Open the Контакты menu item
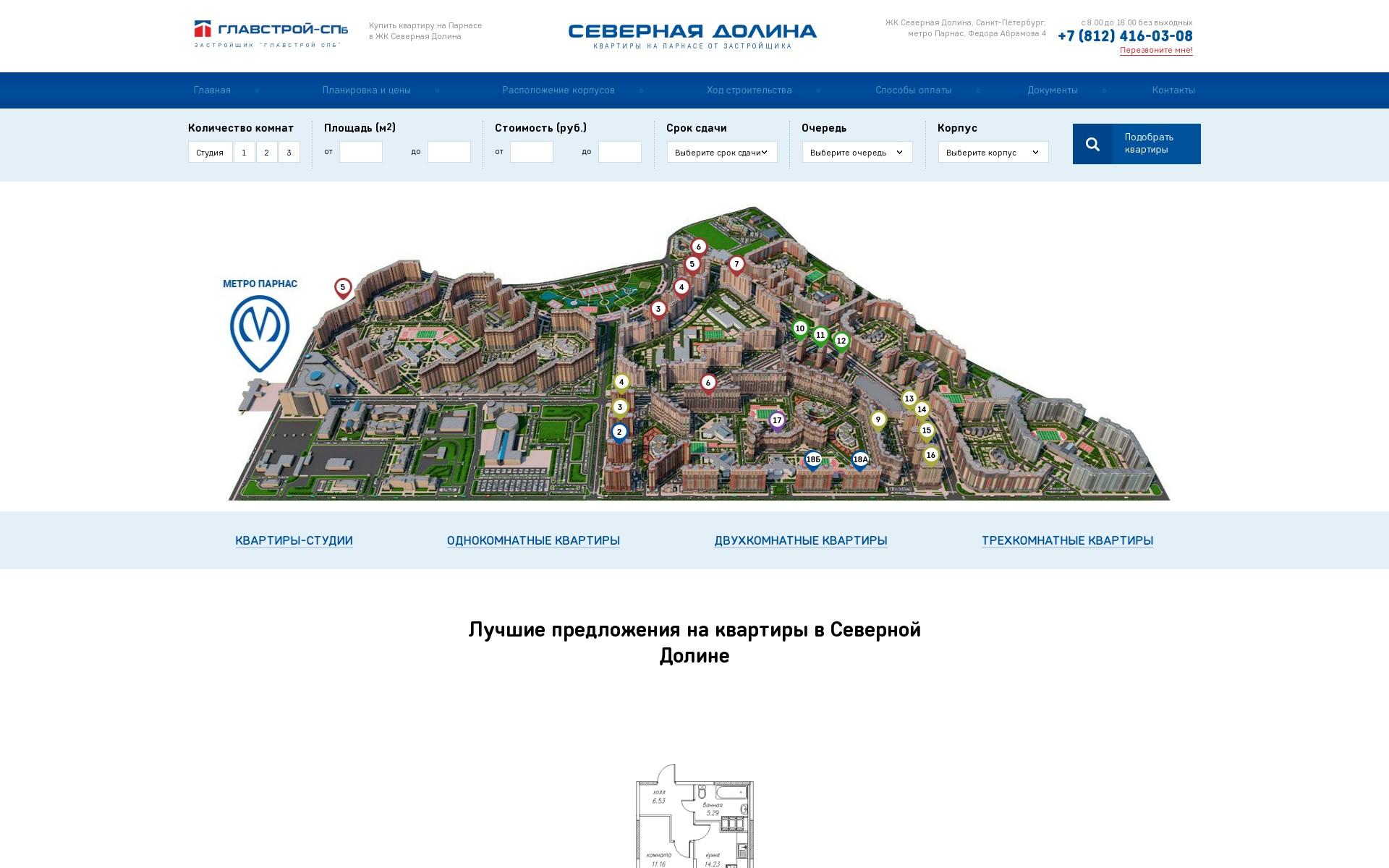This screenshot has height=868, width=1389. pyautogui.click(x=1173, y=90)
